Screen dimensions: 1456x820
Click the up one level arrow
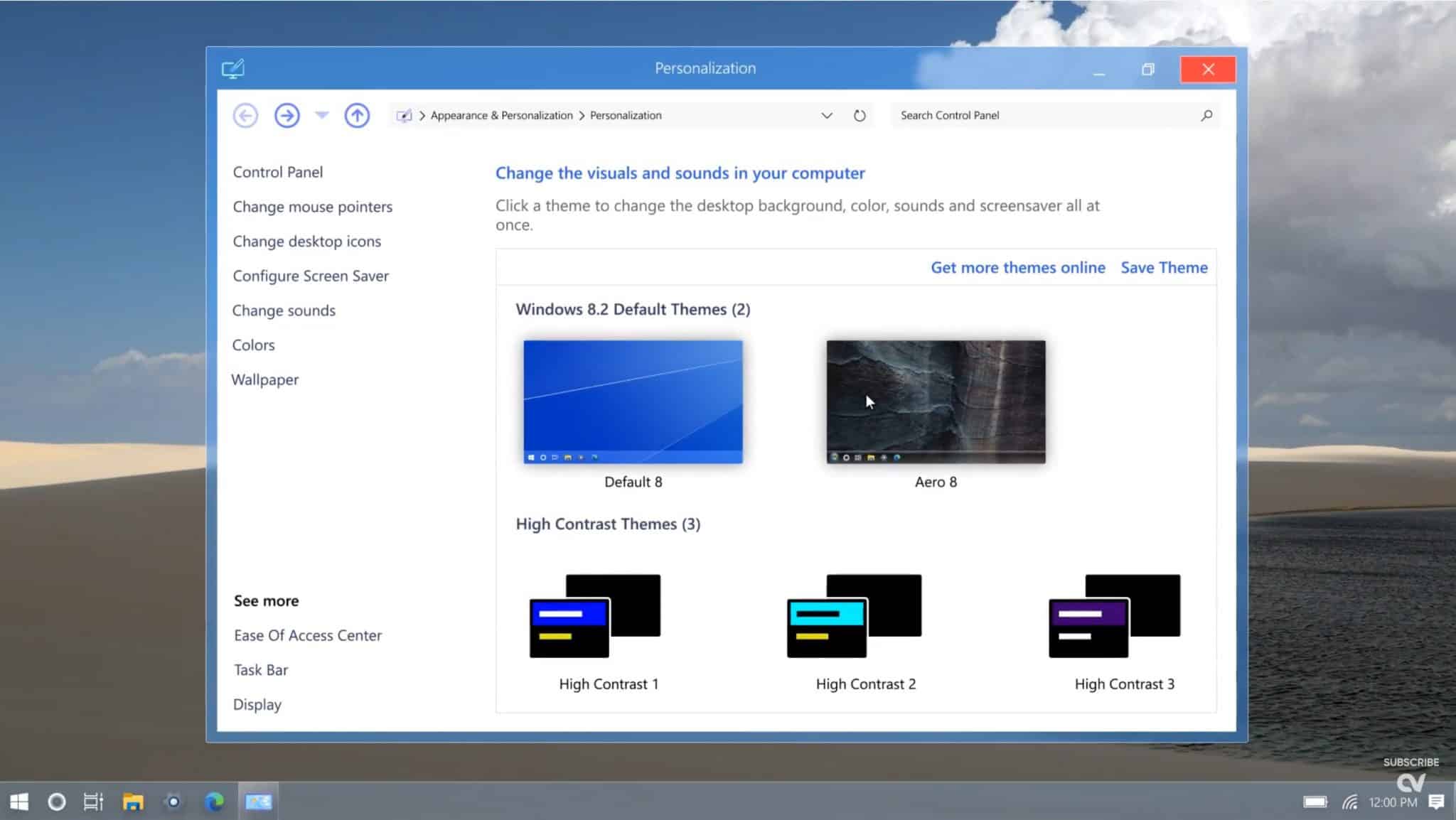click(357, 114)
